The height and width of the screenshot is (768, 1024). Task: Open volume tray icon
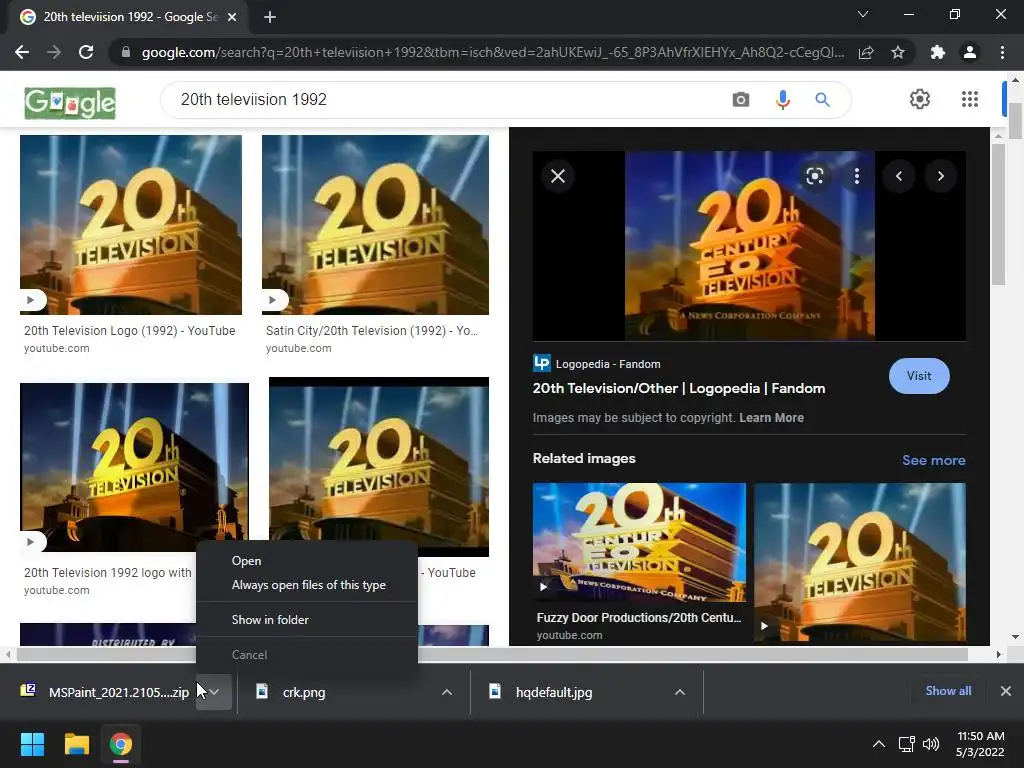click(x=931, y=744)
